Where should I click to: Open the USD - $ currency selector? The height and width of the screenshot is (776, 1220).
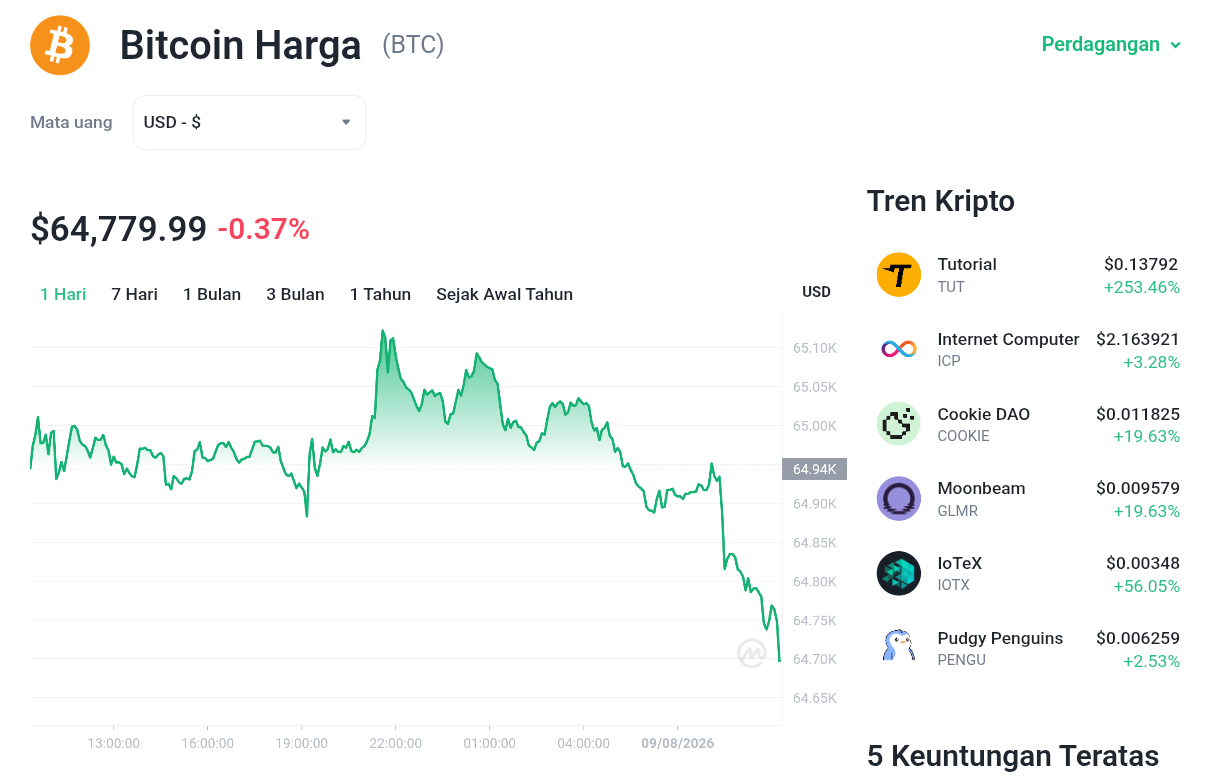249,122
